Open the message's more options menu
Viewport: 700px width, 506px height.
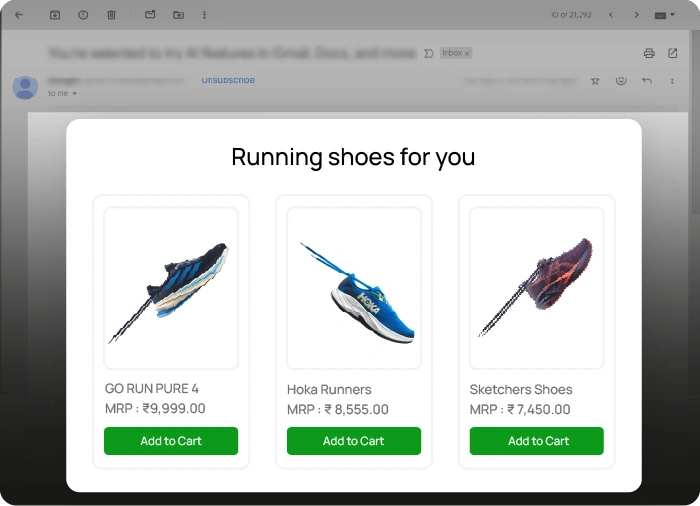[x=672, y=81]
